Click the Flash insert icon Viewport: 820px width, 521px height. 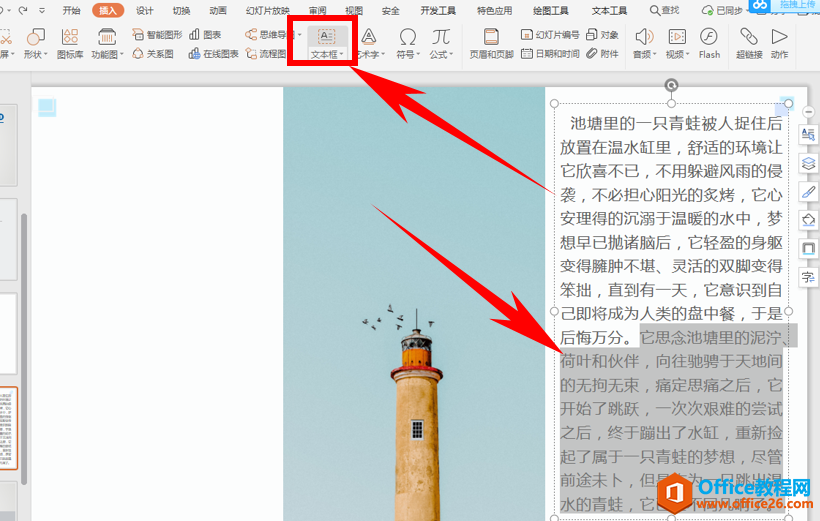pyautogui.click(x=709, y=42)
